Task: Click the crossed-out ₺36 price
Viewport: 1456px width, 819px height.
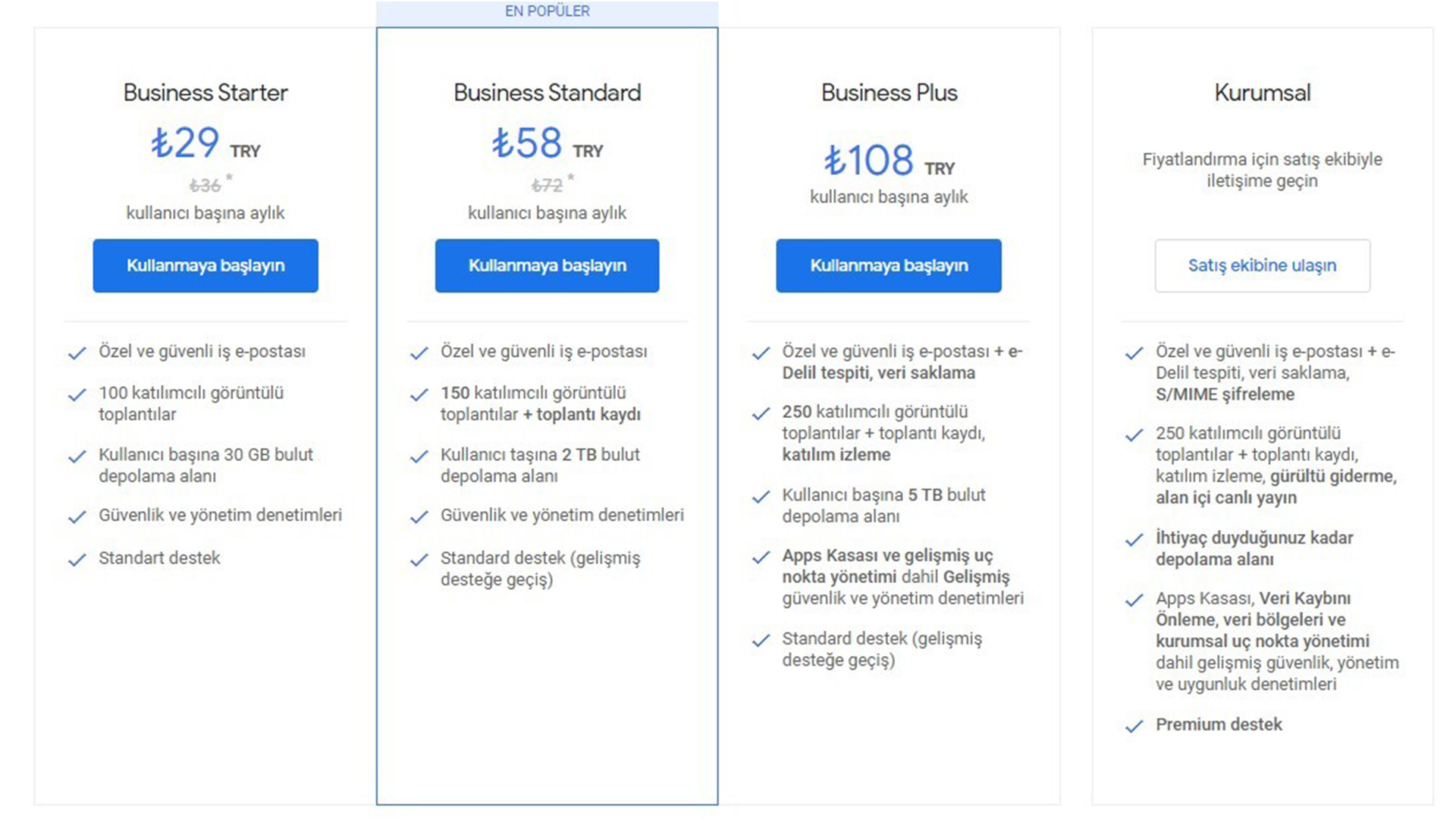Action: coord(205,186)
